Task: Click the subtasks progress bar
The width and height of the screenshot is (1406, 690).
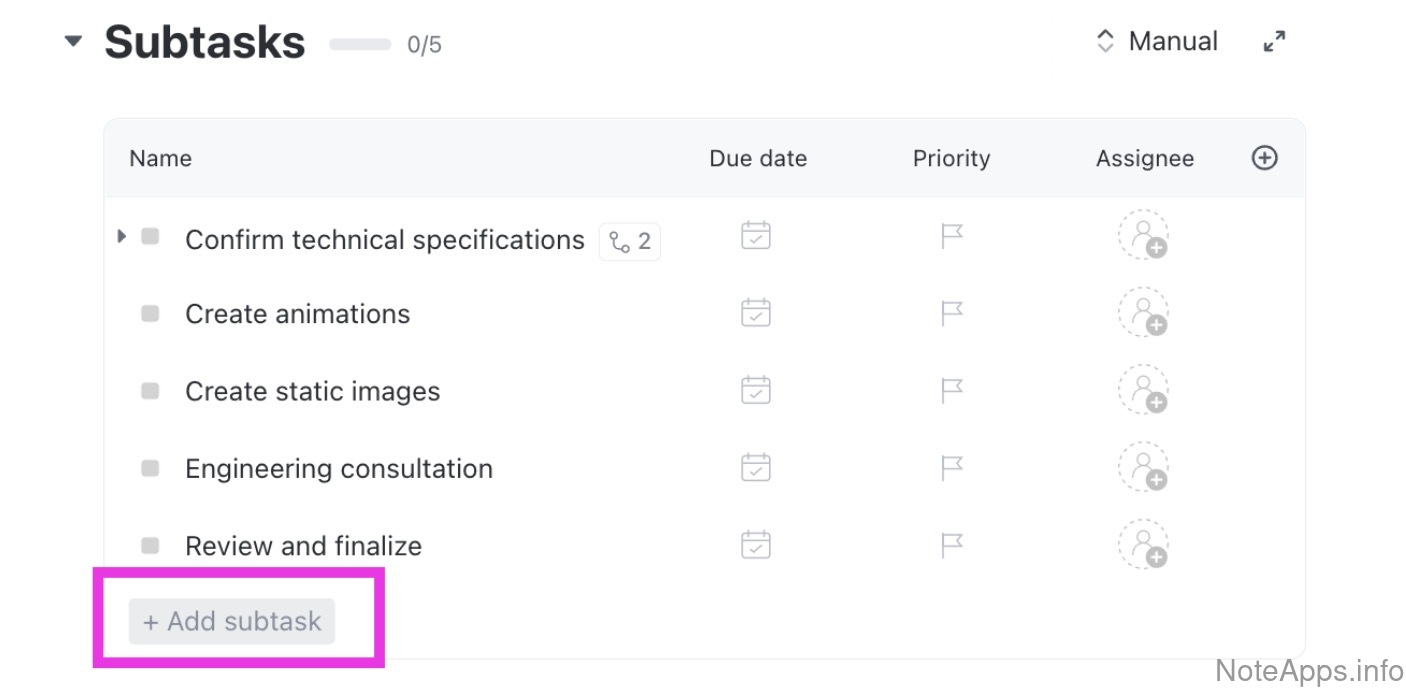Action: (360, 44)
